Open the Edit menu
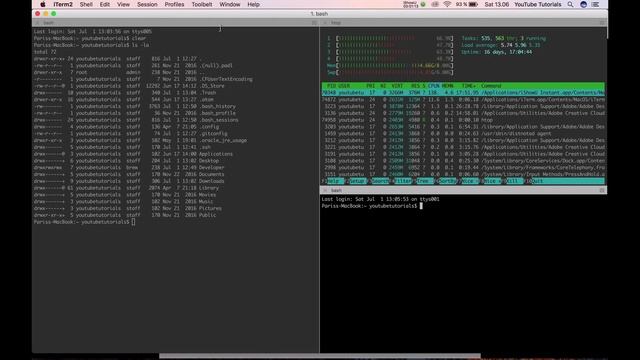640x360 pixels. click(x=104, y=4)
